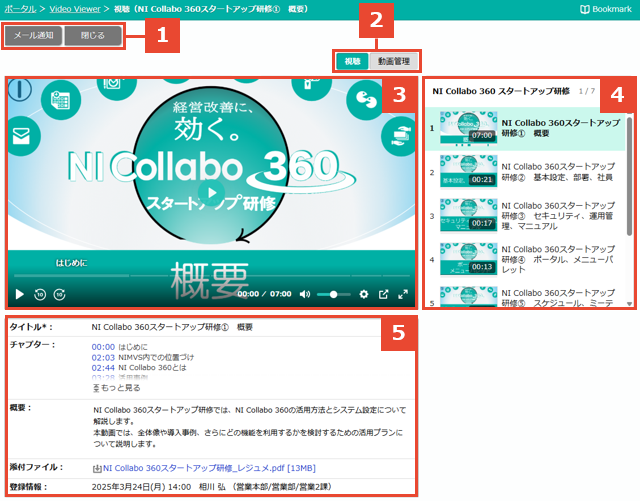This screenshot has width=640, height=501.
Task: Go to the ポータル breadcrumb link
Action: pos(20,9)
